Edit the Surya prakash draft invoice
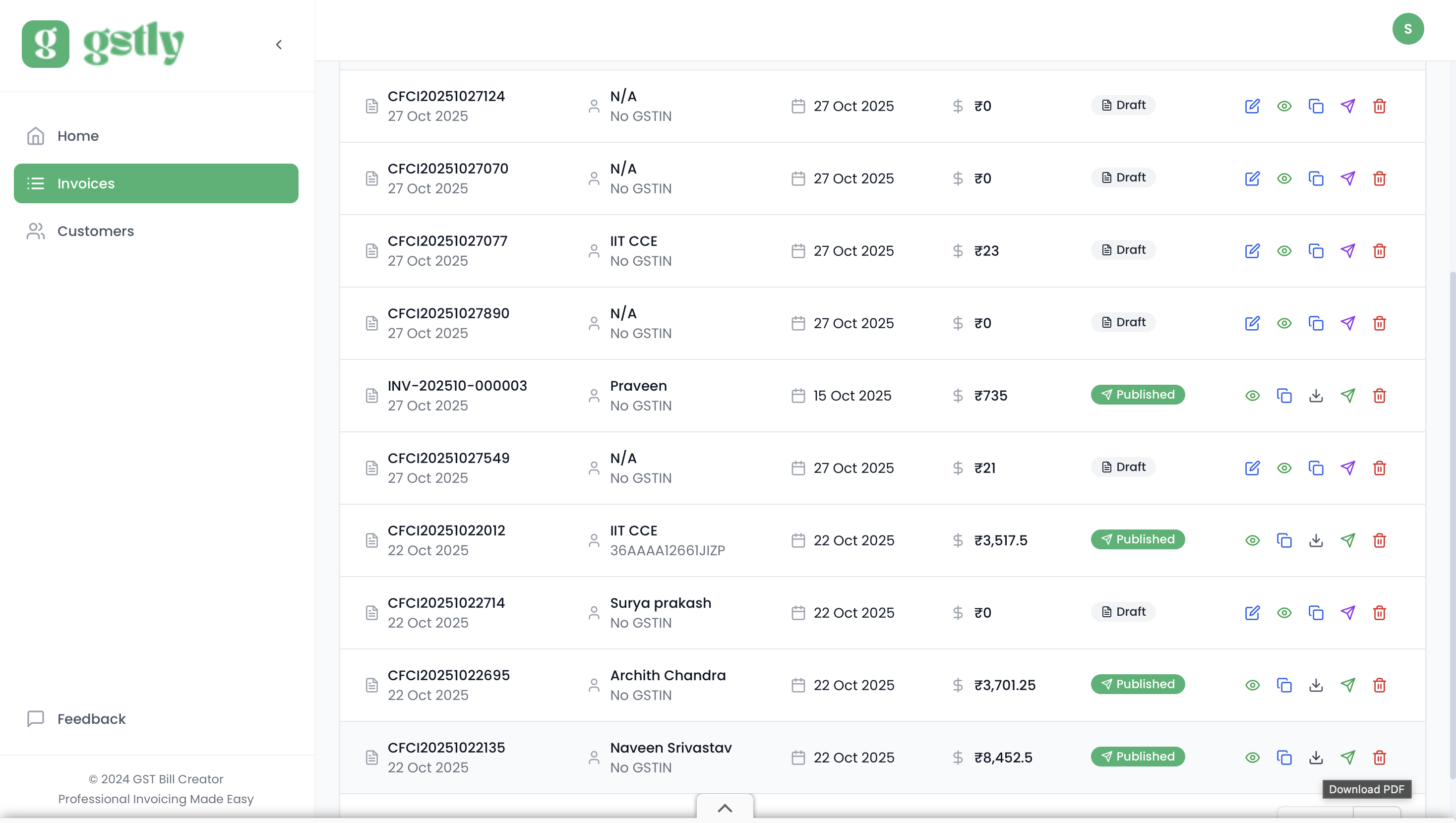 pos(1252,613)
